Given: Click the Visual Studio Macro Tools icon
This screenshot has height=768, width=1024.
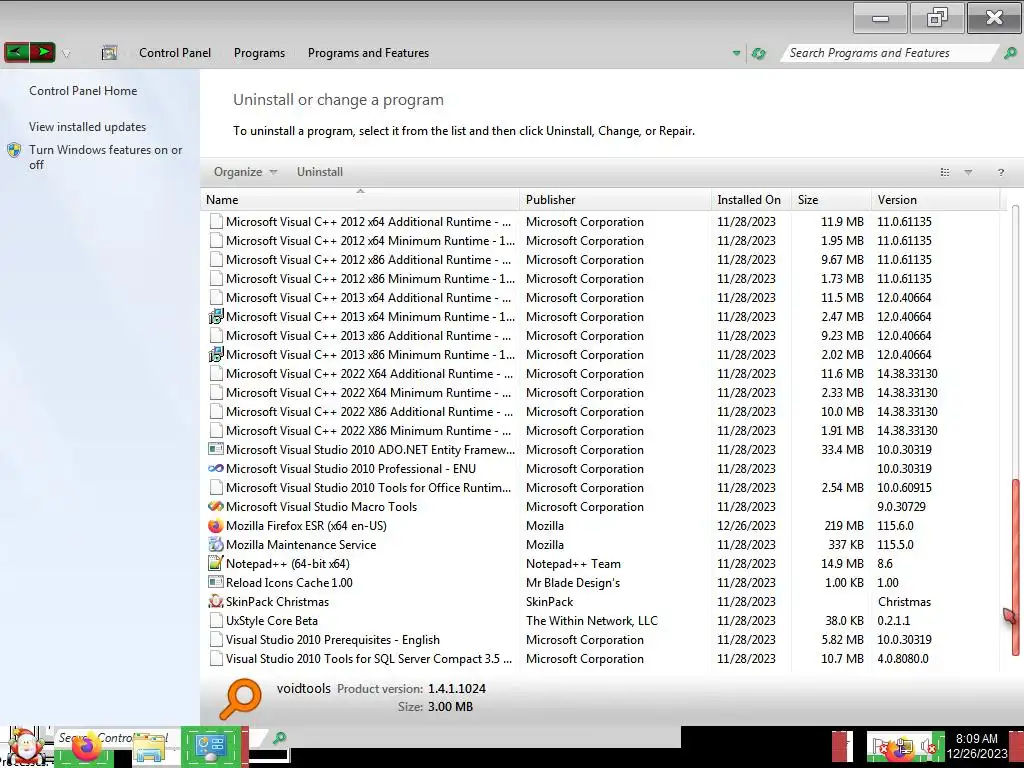Looking at the screenshot, I should coord(216,506).
